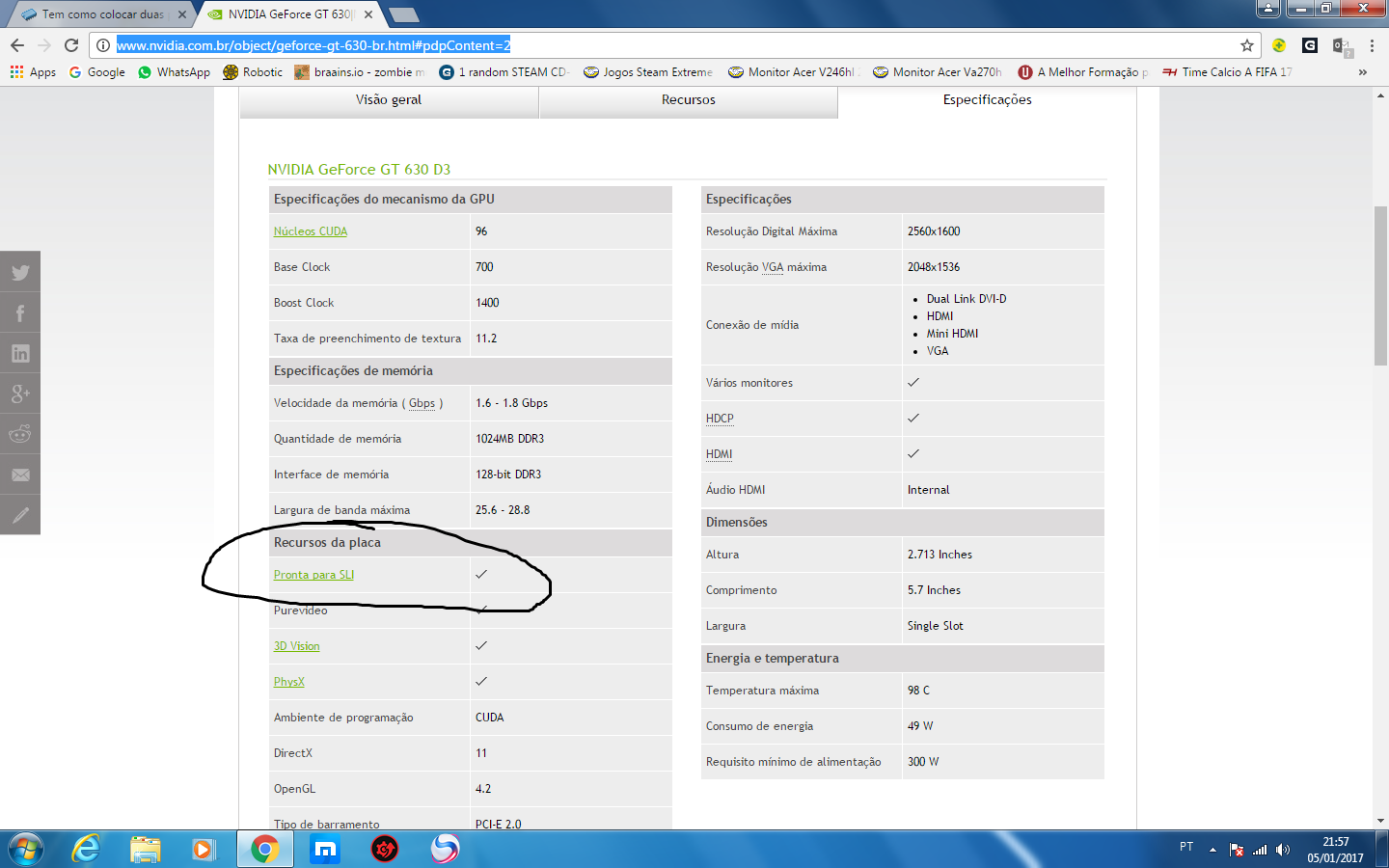Click scrollbar down arrow
This screenshot has height=868, width=1389.
[1380, 821]
